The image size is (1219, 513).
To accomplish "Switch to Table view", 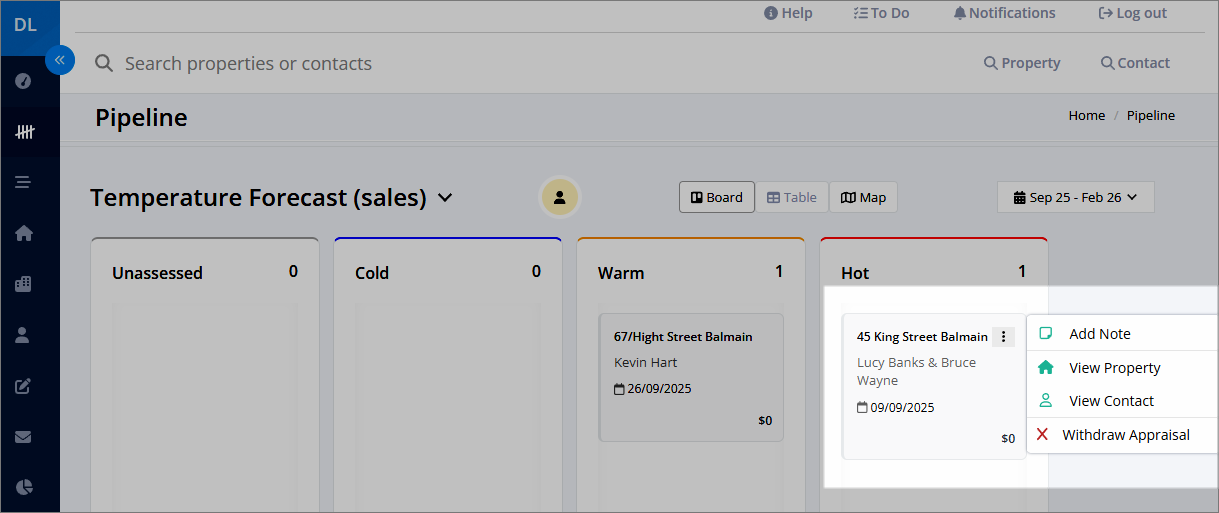I will [791, 197].
